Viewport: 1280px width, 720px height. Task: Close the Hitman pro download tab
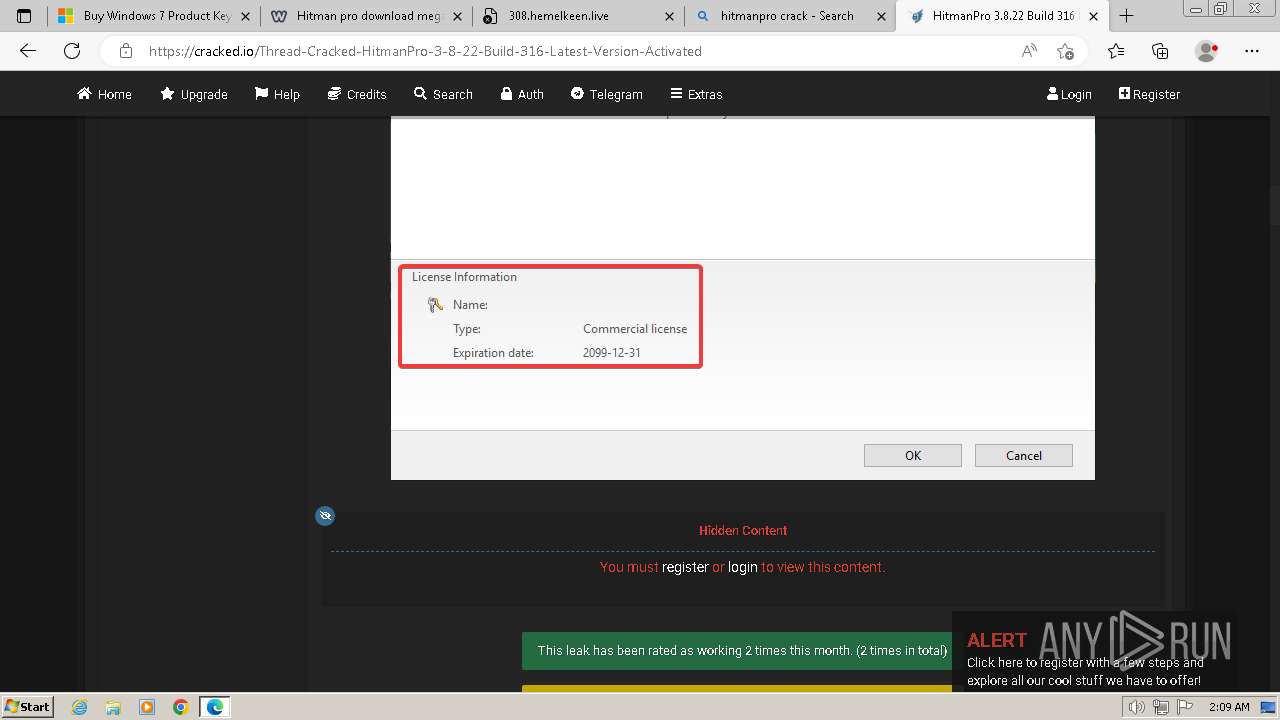tap(458, 16)
